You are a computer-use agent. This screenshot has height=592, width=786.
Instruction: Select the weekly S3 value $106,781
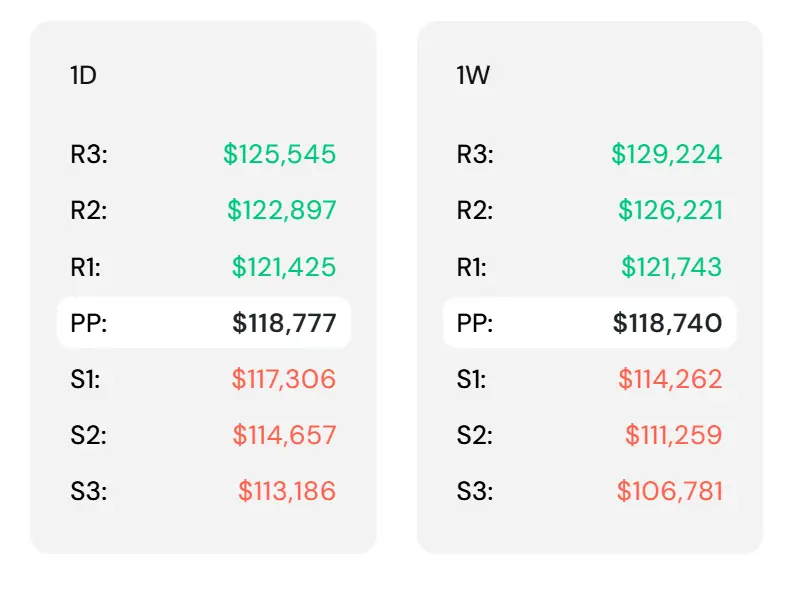tap(670, 491)
